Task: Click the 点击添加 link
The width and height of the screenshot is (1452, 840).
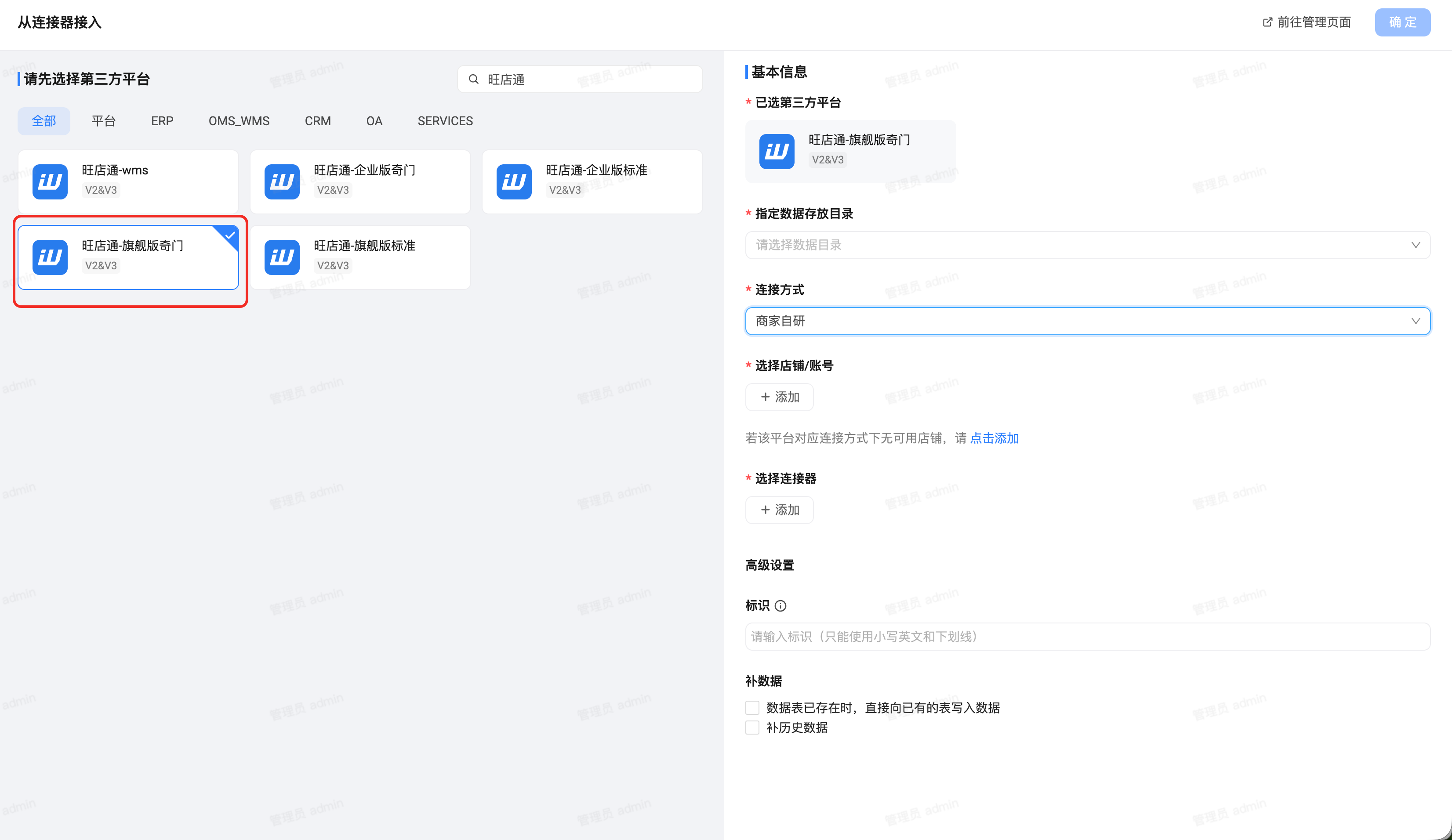Action: click(x=994, y=438)
